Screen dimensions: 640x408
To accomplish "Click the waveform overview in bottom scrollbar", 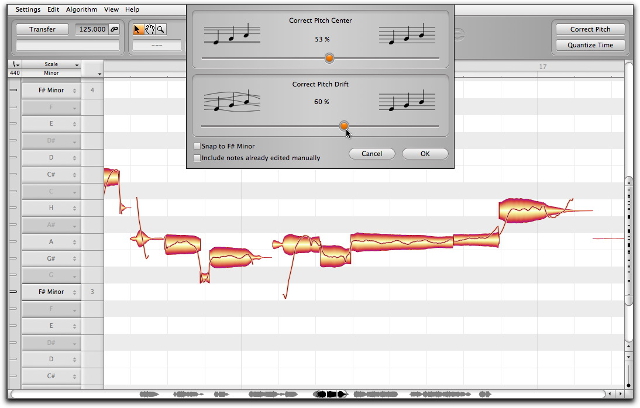I will [314, 394].
